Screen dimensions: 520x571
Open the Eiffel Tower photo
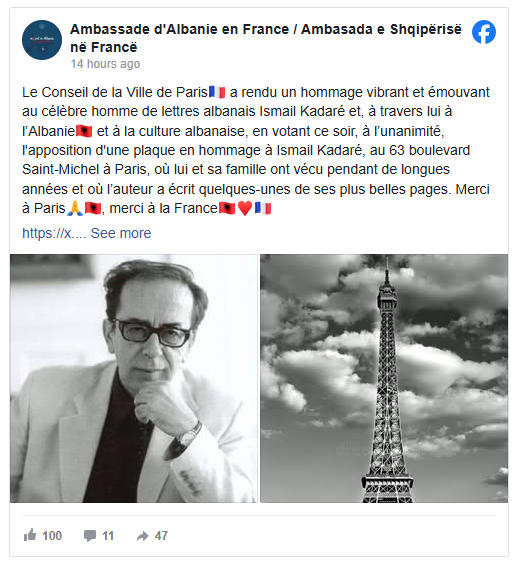coord(384,378)
